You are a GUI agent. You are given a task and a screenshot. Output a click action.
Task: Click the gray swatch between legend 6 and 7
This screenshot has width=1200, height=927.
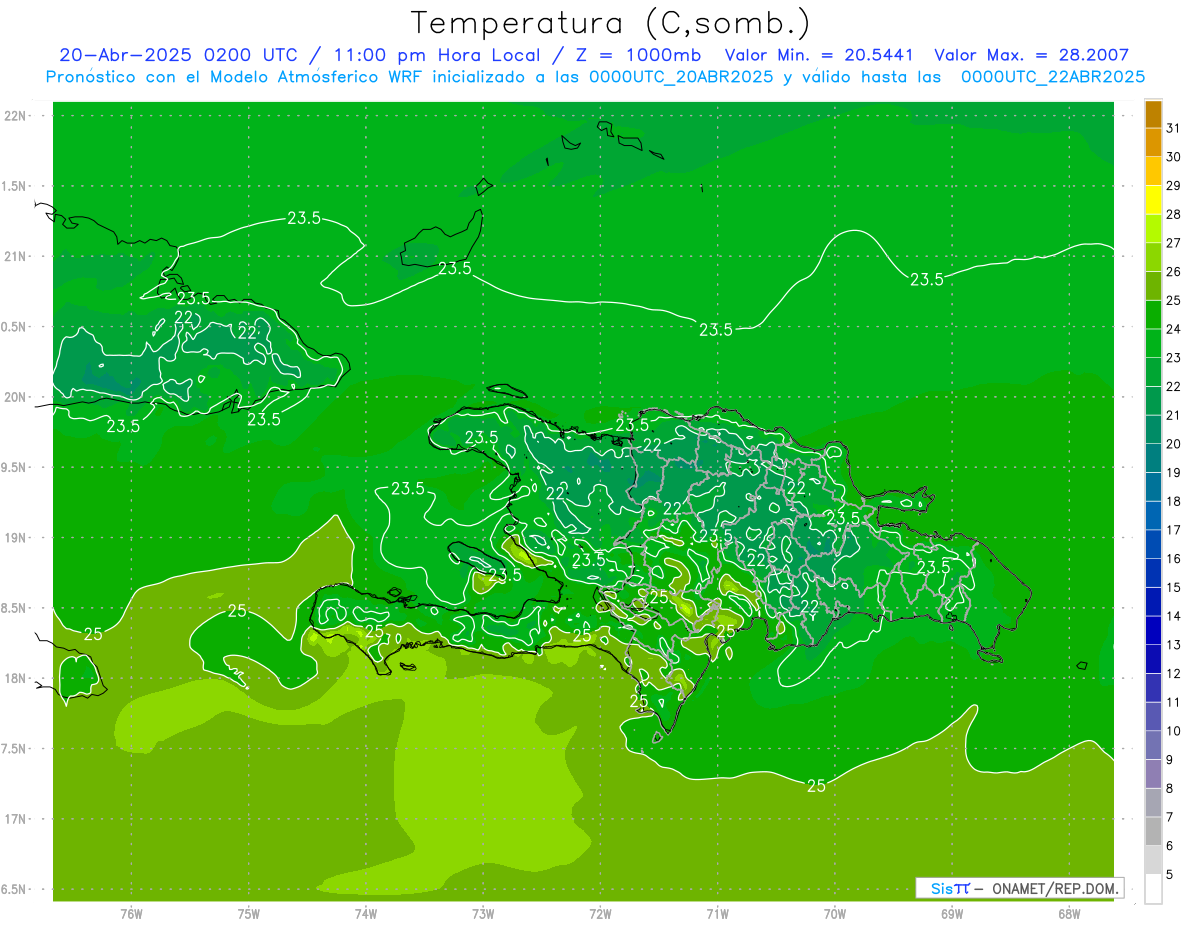(1153, 831)
